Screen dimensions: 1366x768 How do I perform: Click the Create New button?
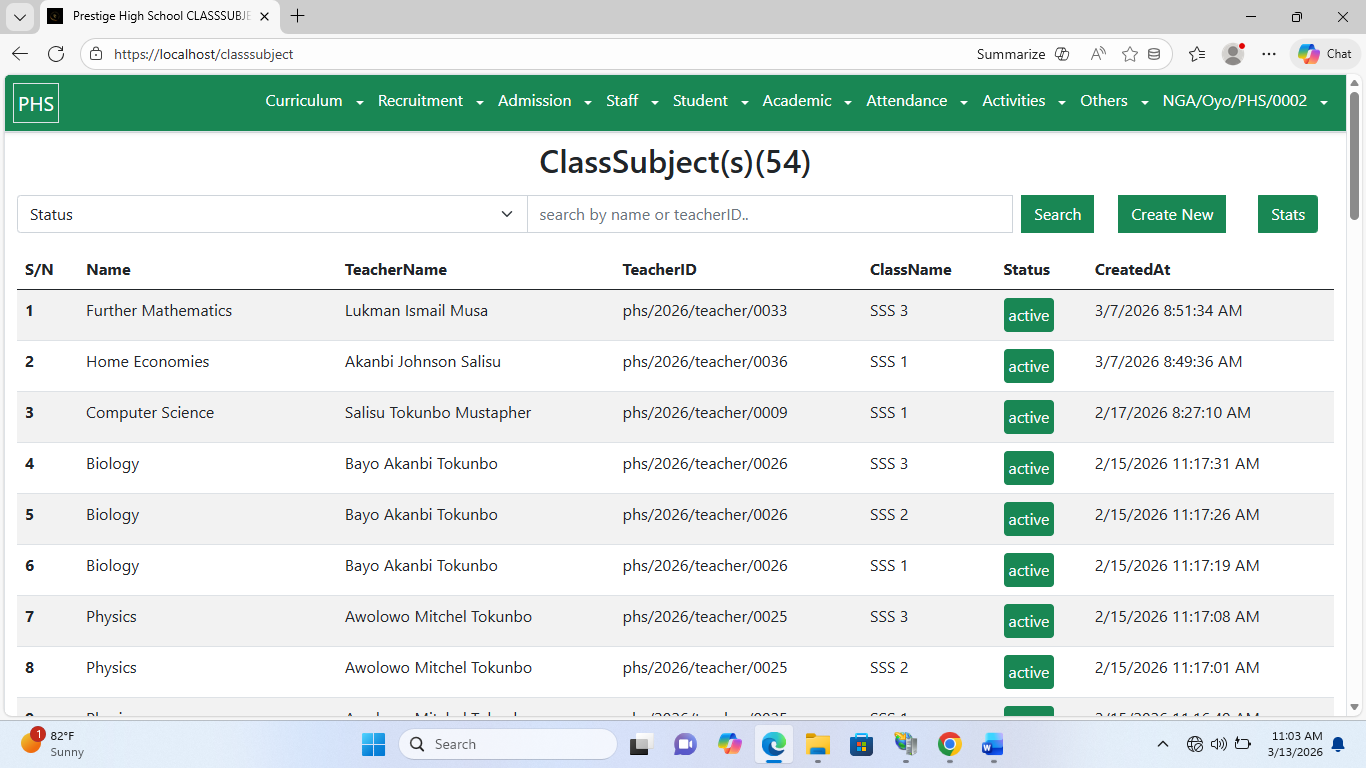(x=1171, y=214)
